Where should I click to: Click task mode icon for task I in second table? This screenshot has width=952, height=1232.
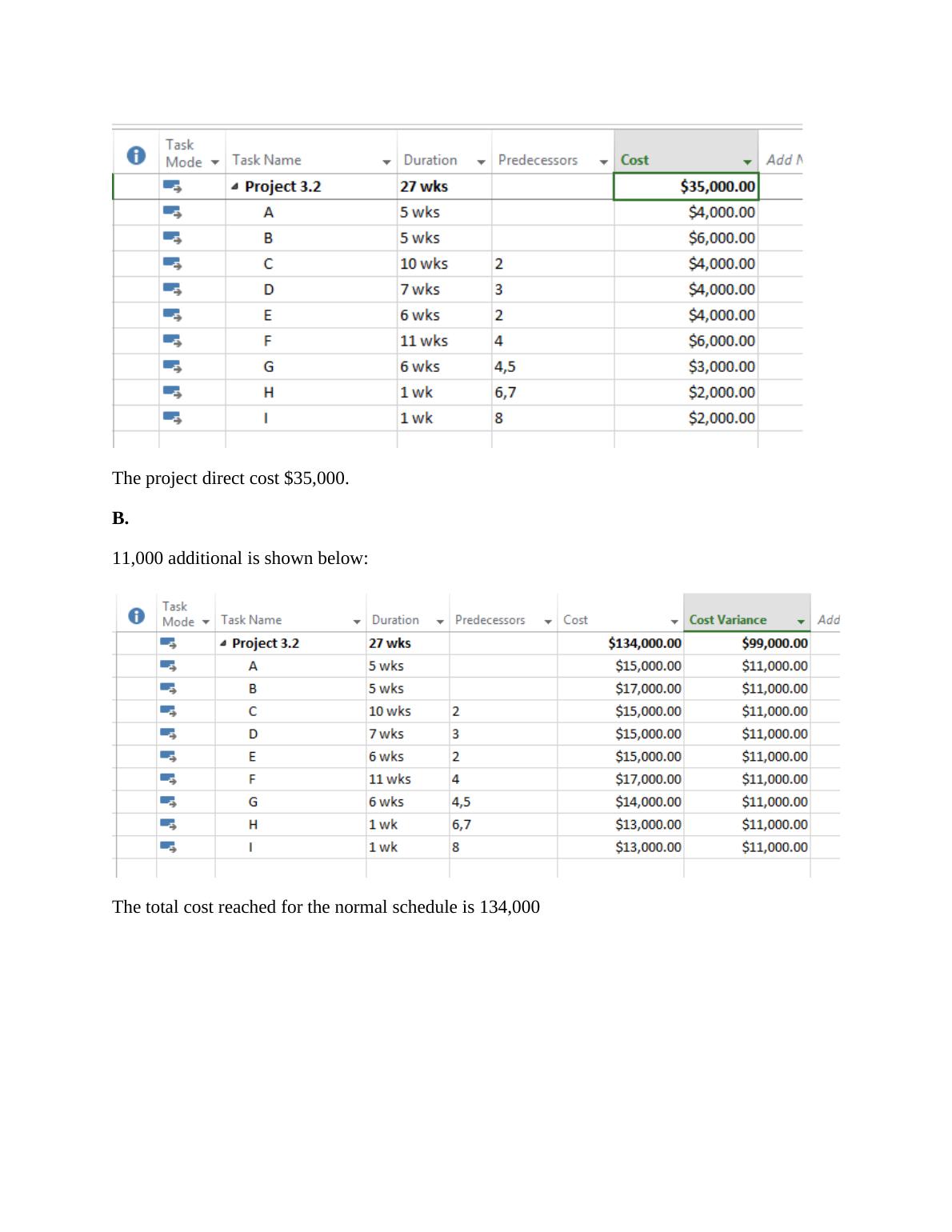pyautogui.click(x=169, y=846)
